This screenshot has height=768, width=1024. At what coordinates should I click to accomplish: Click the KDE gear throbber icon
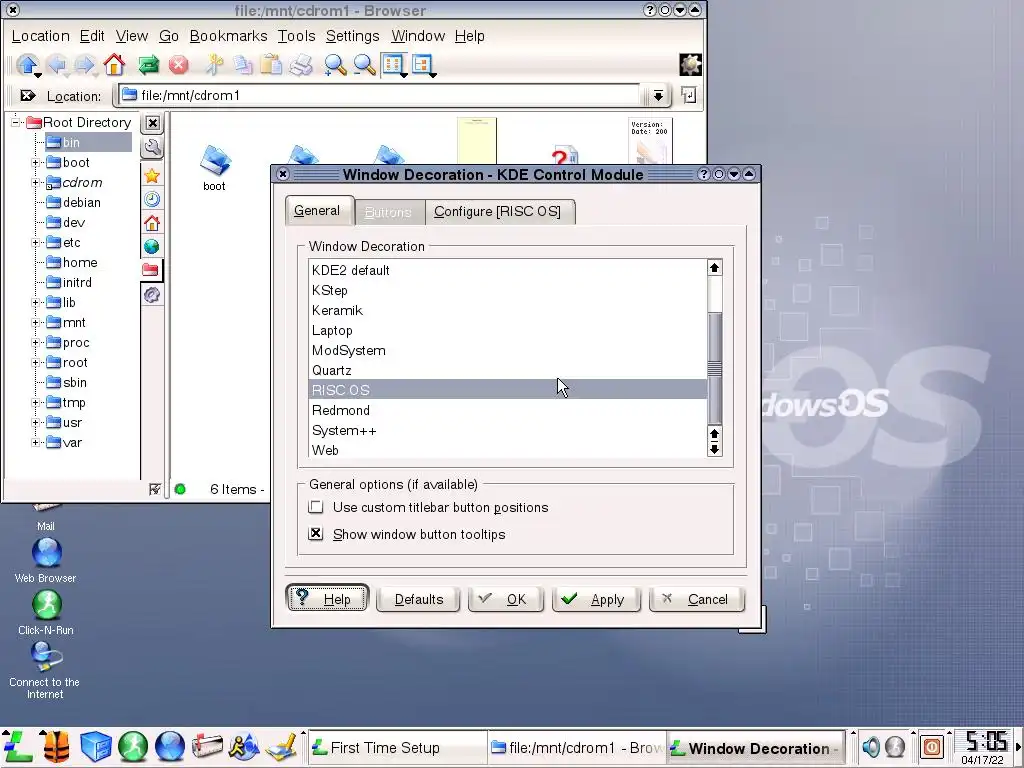(x=690, y=65)
